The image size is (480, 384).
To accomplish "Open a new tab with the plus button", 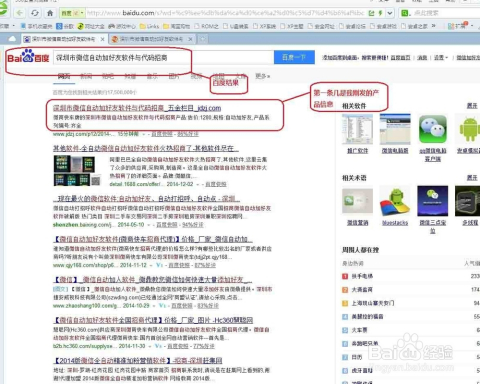I will click(202, 39).
